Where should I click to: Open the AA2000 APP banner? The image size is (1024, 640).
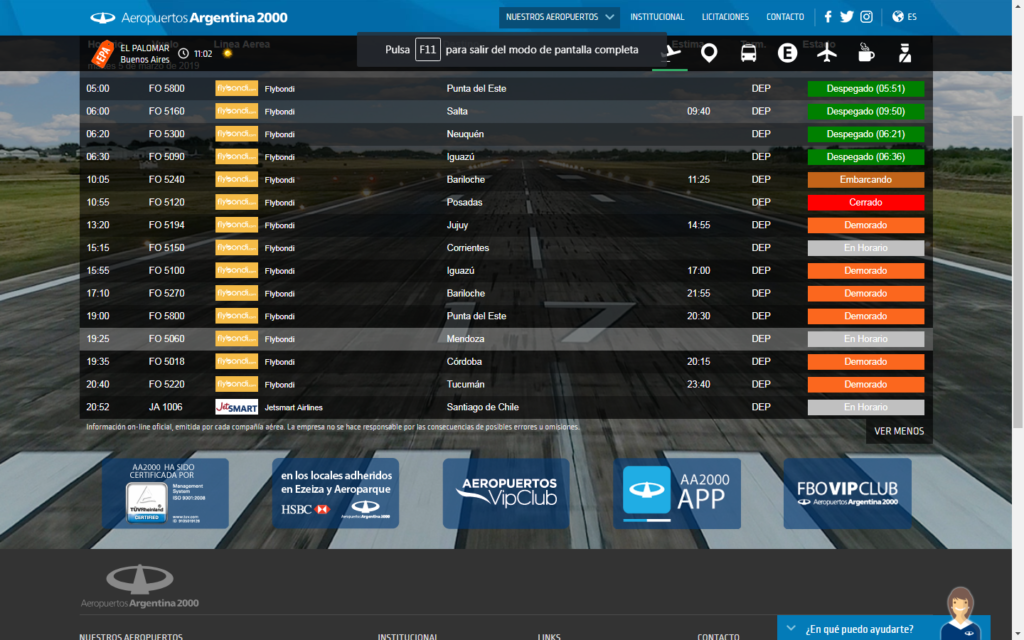(x=677, y=493)
